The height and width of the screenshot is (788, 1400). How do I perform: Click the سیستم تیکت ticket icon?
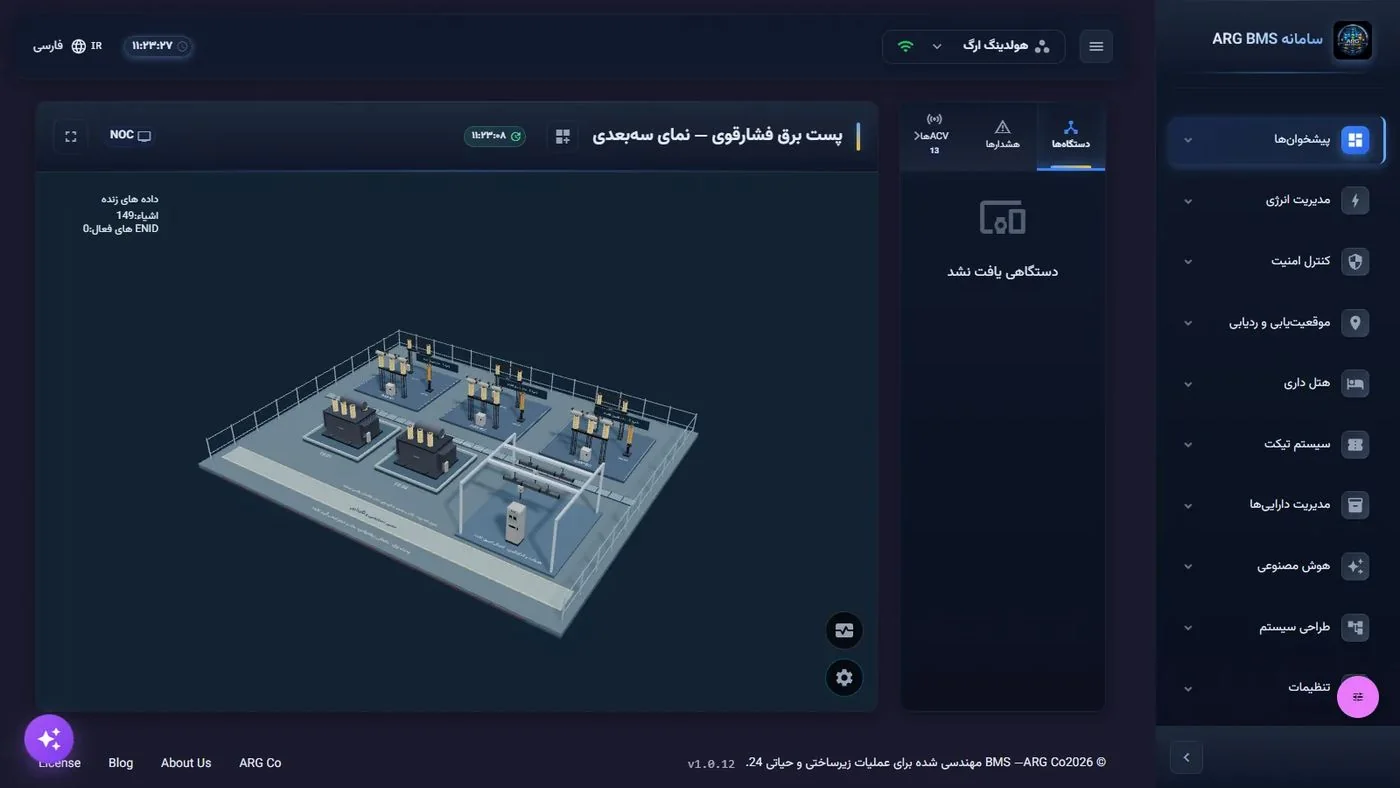1355,445
